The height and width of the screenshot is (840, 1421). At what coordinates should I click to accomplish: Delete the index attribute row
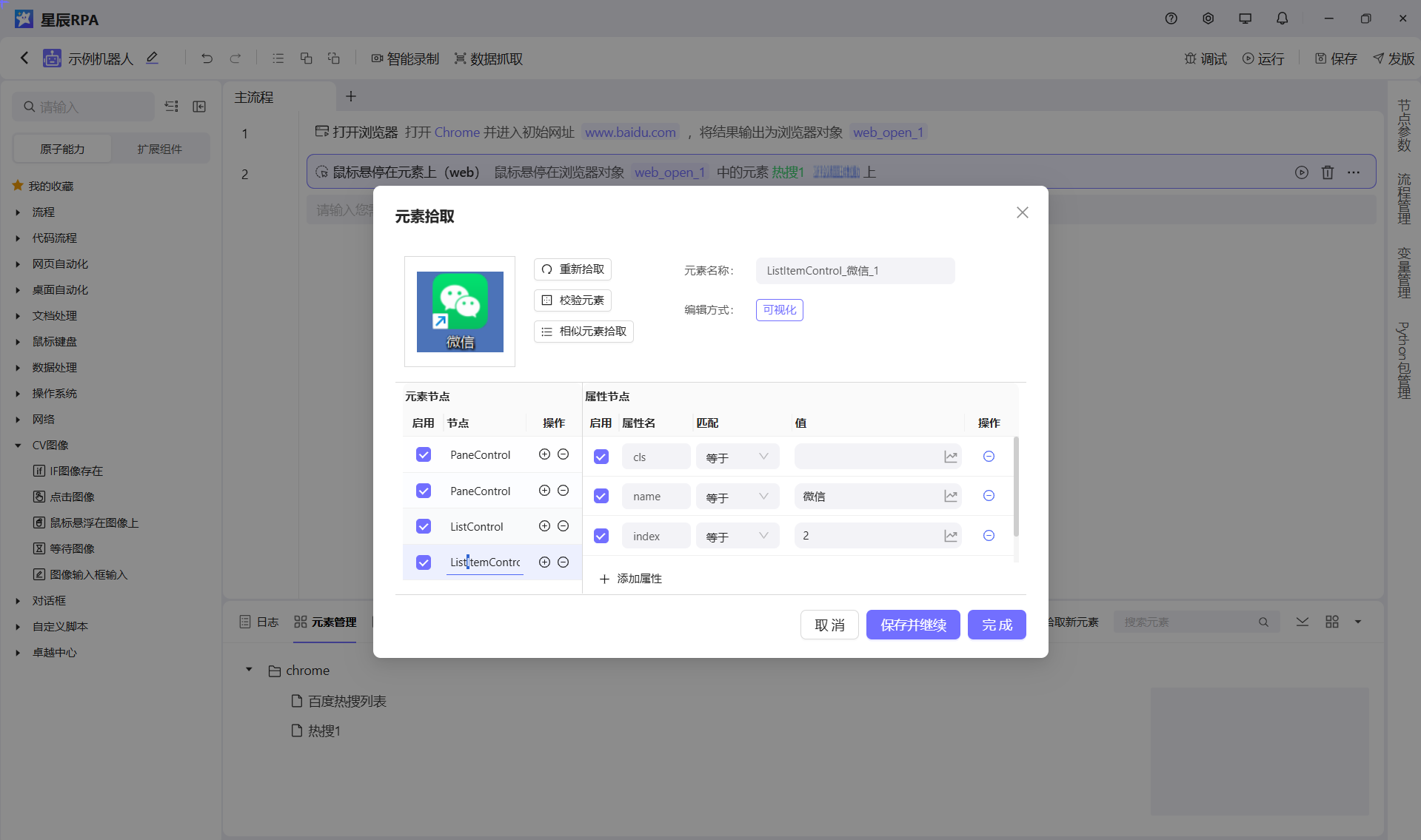[989, 536]
